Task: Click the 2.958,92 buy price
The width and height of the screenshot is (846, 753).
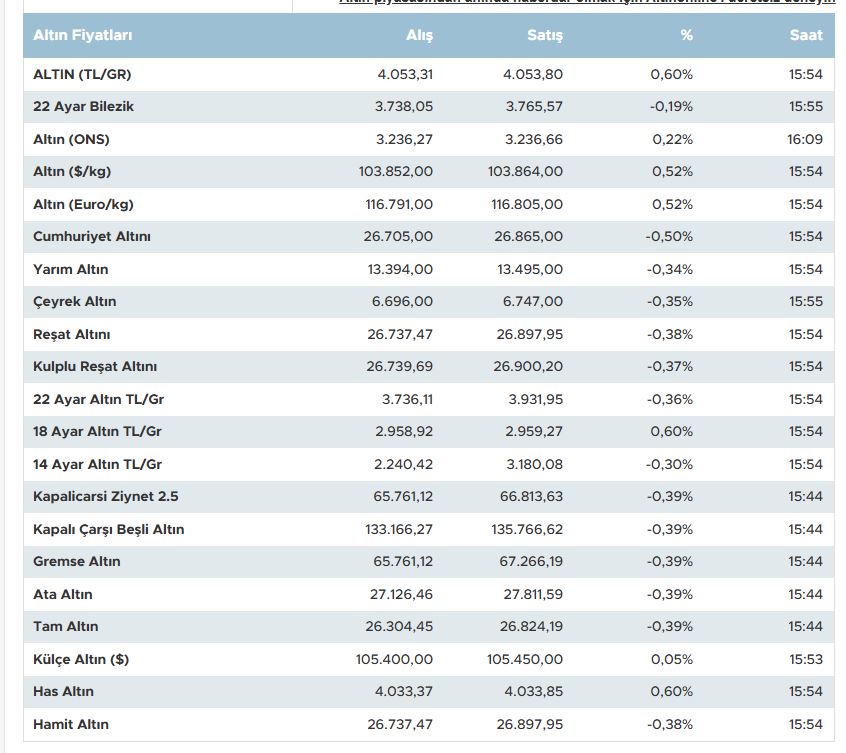Action: (404, 432)
